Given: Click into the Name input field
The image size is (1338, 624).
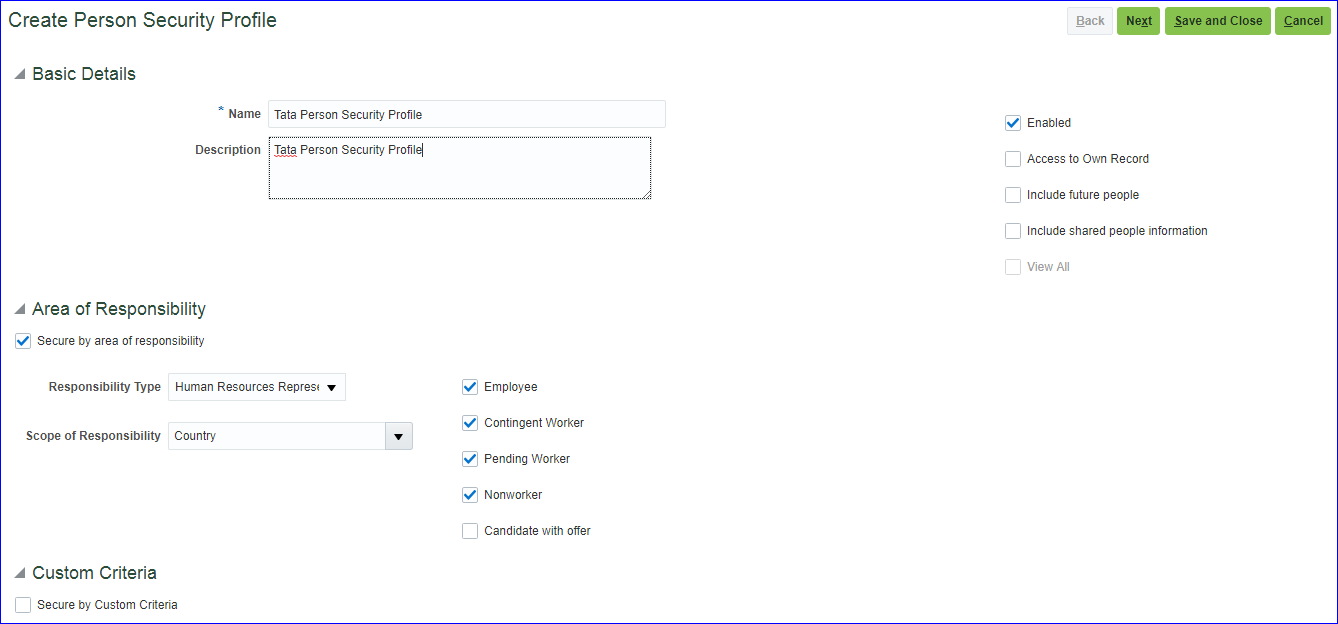Looking at the screenshot, I should point(466,115).
